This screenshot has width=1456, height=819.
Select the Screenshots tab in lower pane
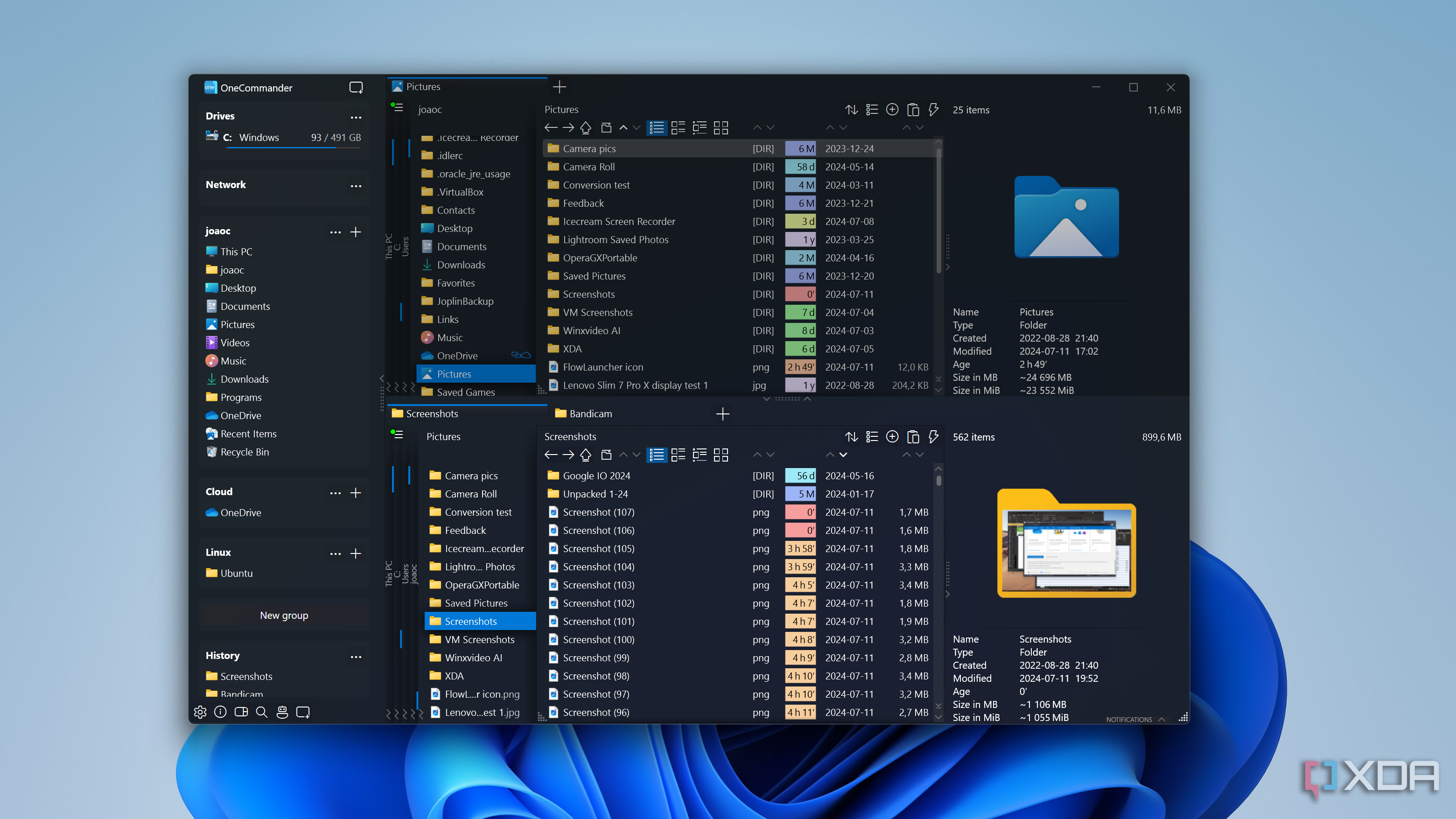[433, 414]
